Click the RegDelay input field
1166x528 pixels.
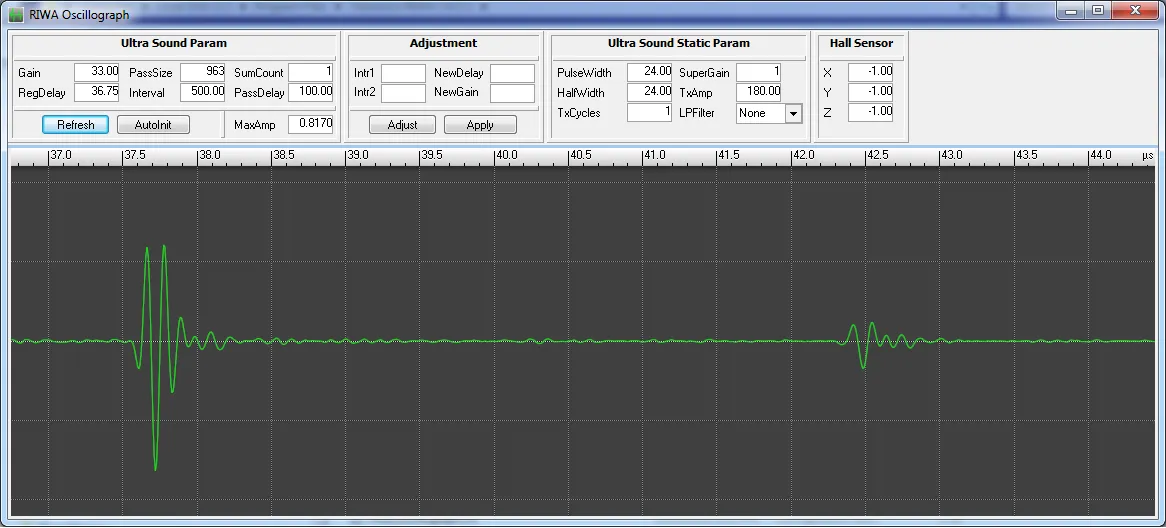point(97,92)
